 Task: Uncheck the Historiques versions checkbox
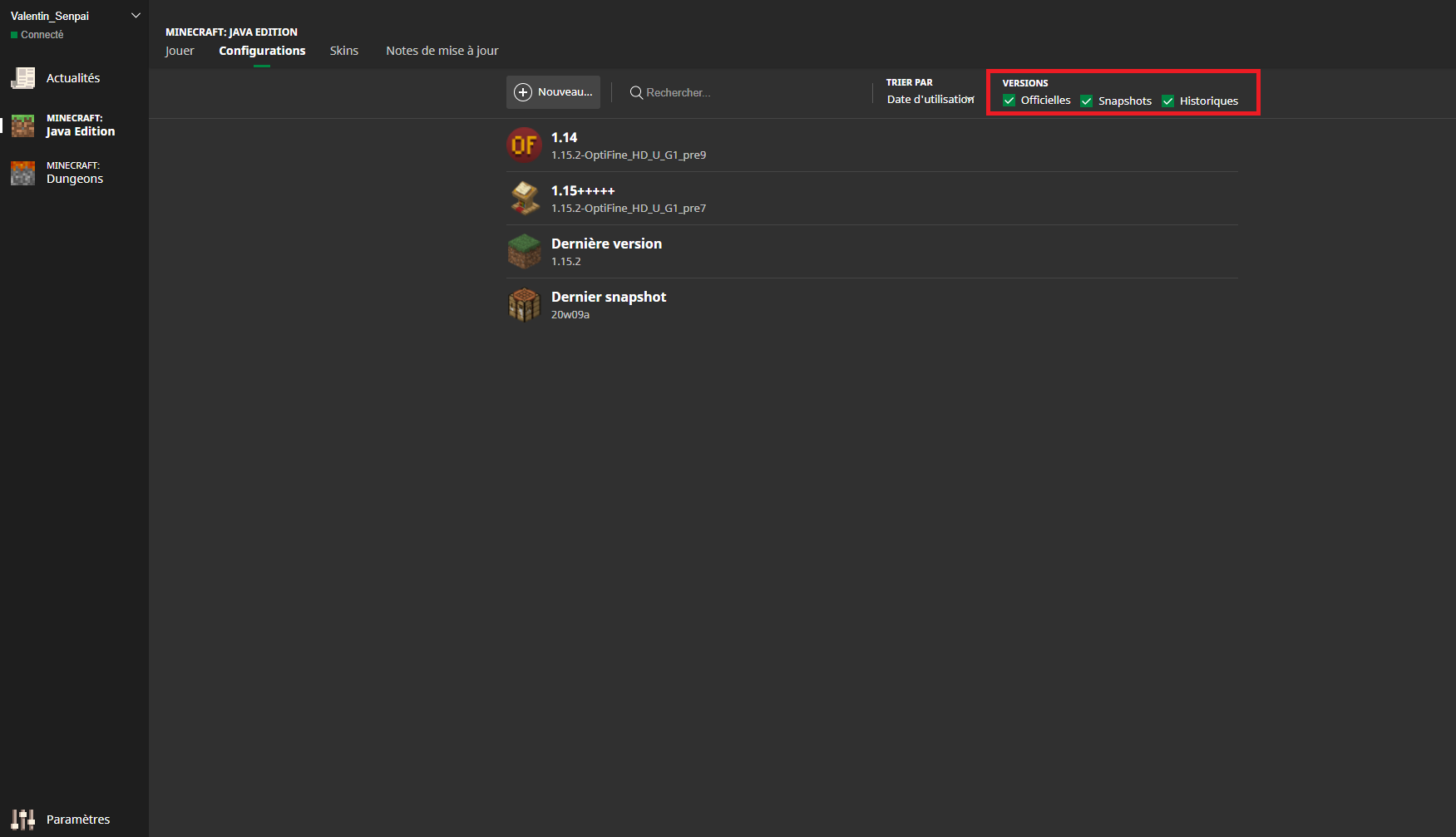point(1167,101)
